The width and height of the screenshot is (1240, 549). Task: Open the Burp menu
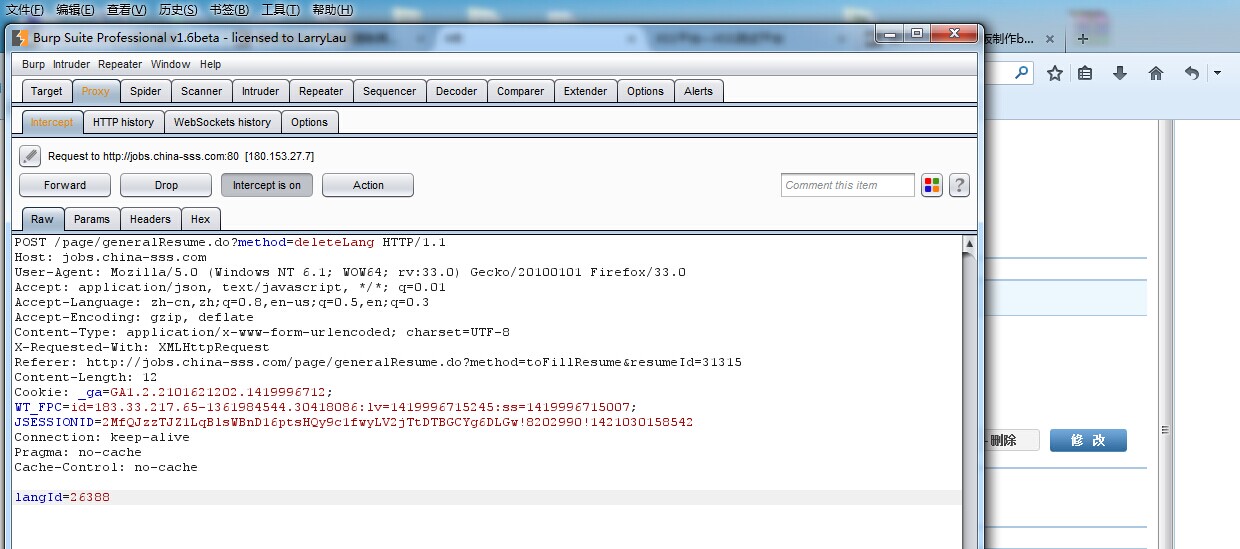[33, 64]
